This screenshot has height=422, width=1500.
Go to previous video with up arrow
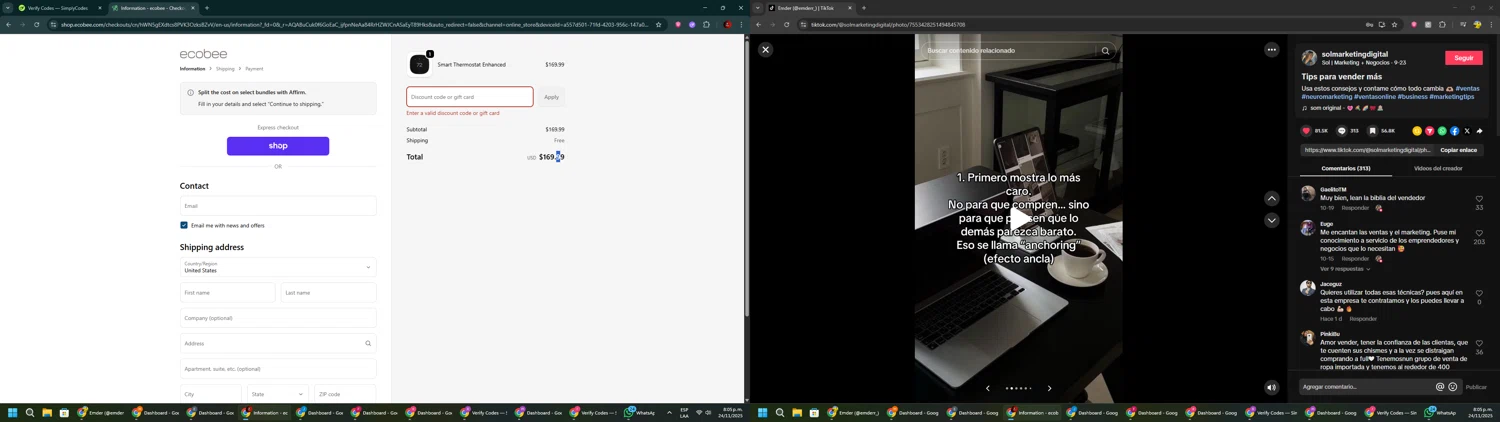[x=1271, y=198]
